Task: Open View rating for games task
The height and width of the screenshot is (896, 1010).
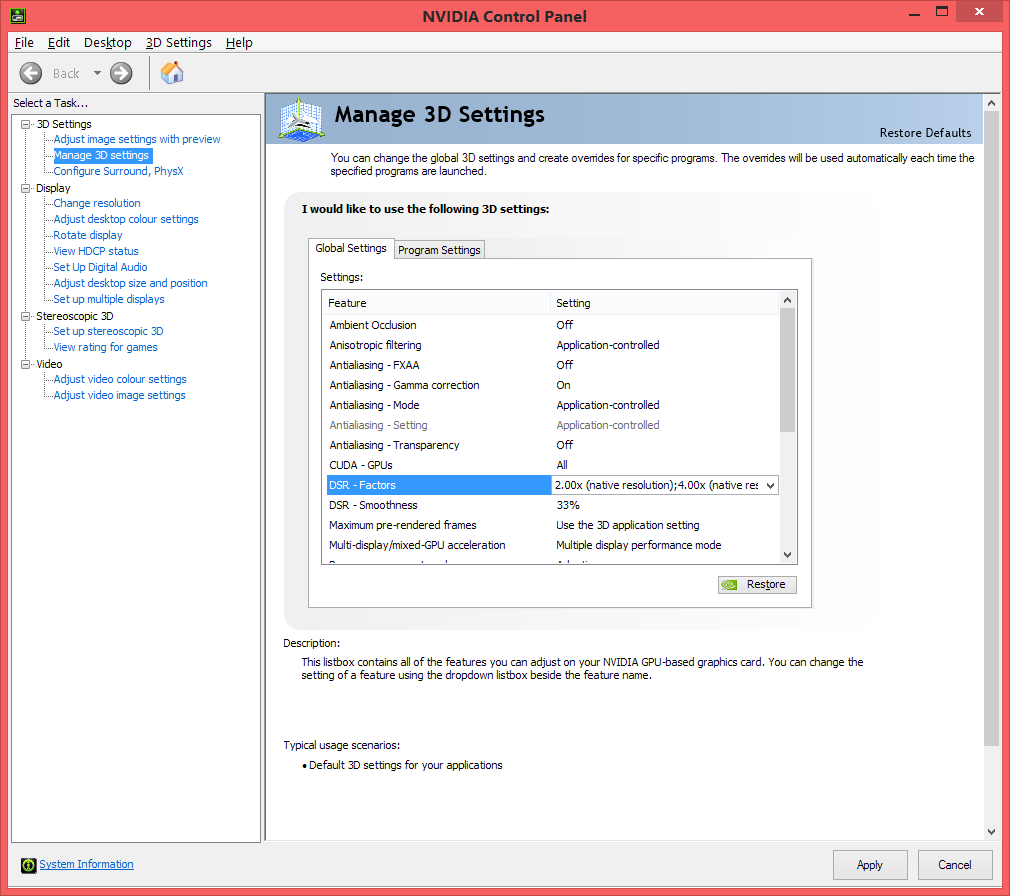Action: click(x=106, y=348)
